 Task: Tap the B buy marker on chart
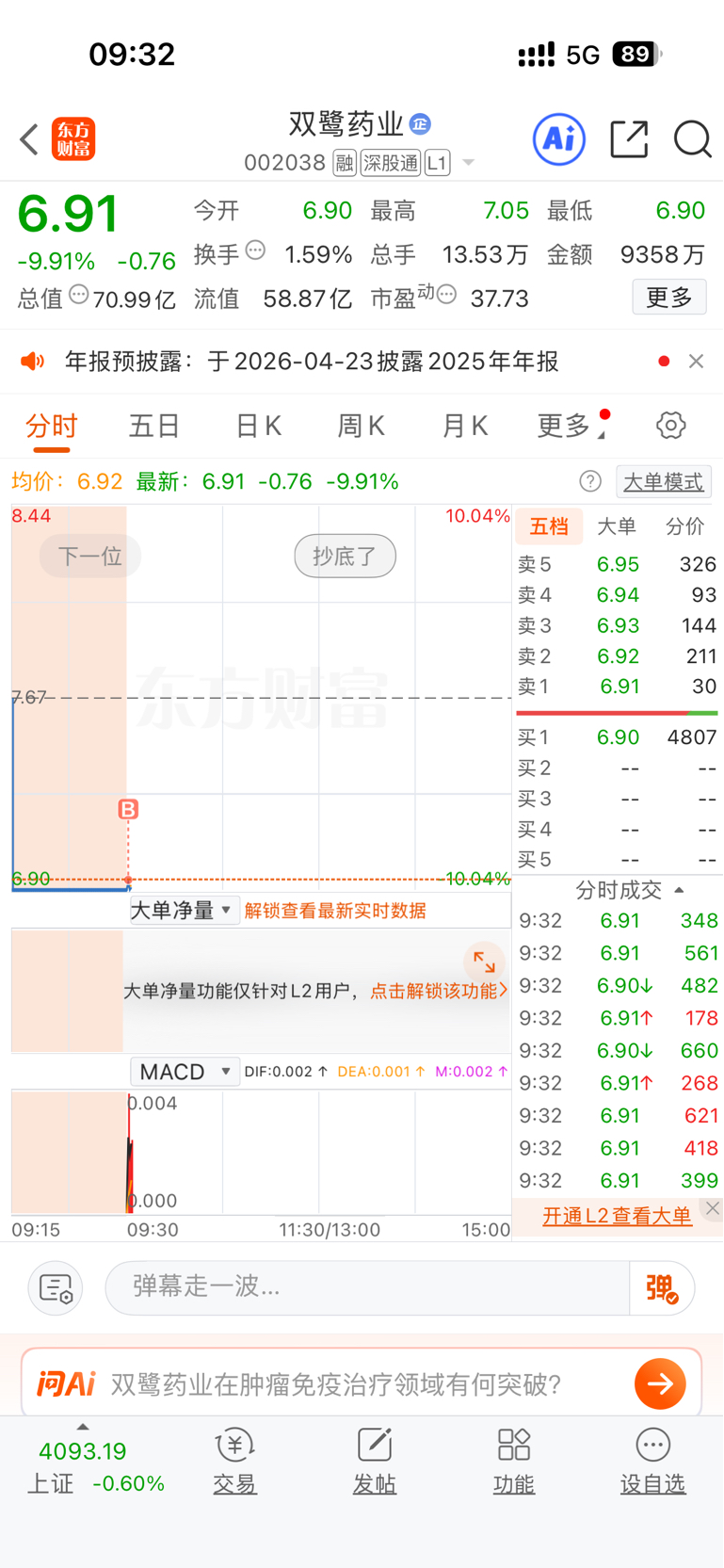[128, 809]
